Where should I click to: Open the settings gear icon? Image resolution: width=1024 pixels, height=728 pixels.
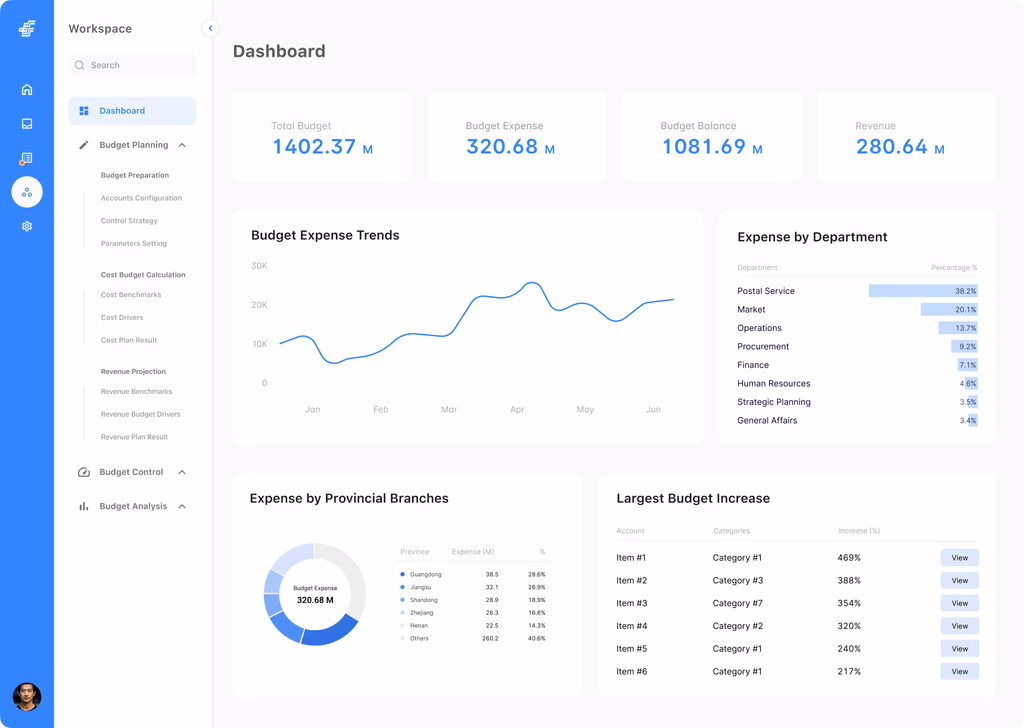click(27, 227)
